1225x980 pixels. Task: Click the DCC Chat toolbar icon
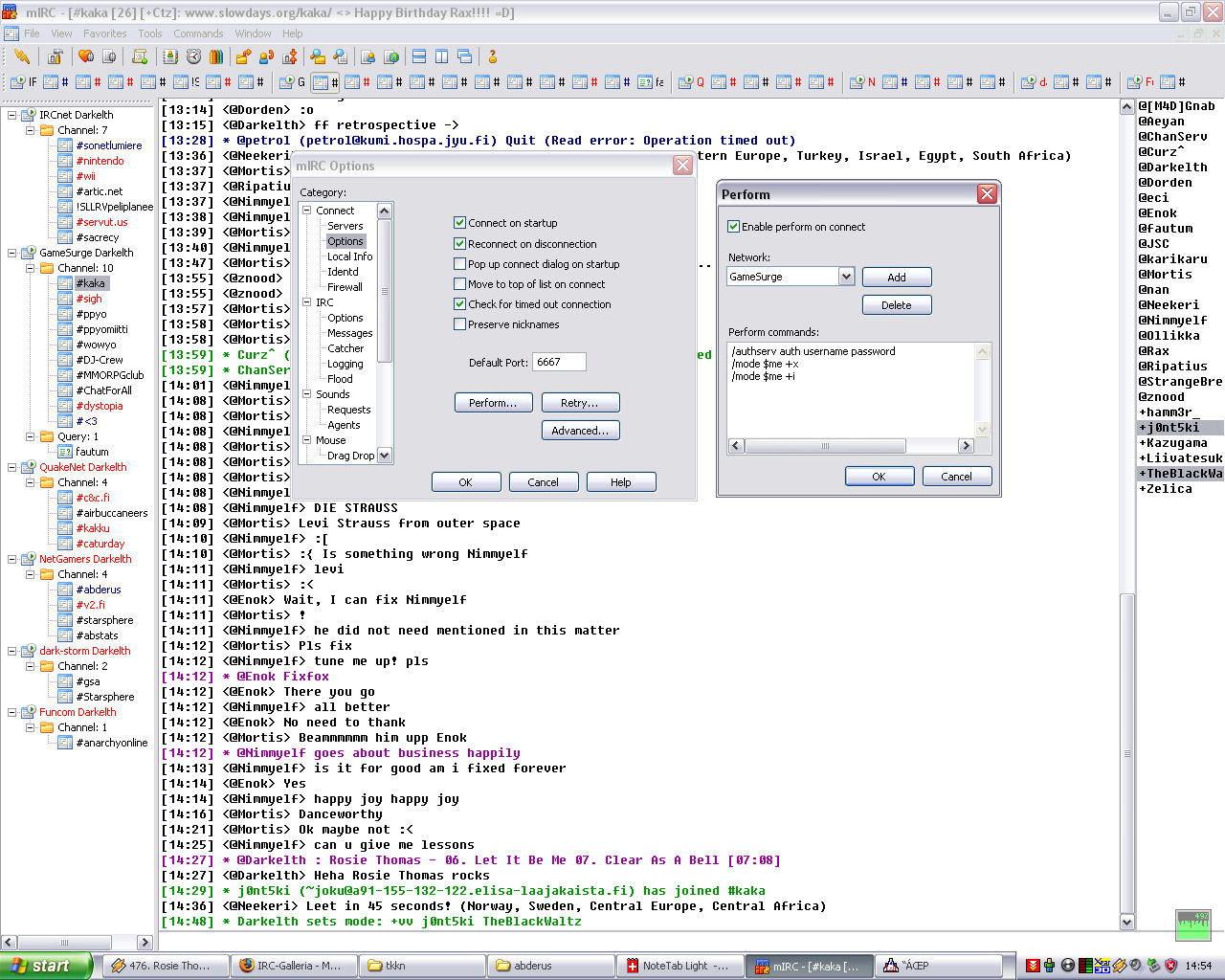click(x=267, y=56)
